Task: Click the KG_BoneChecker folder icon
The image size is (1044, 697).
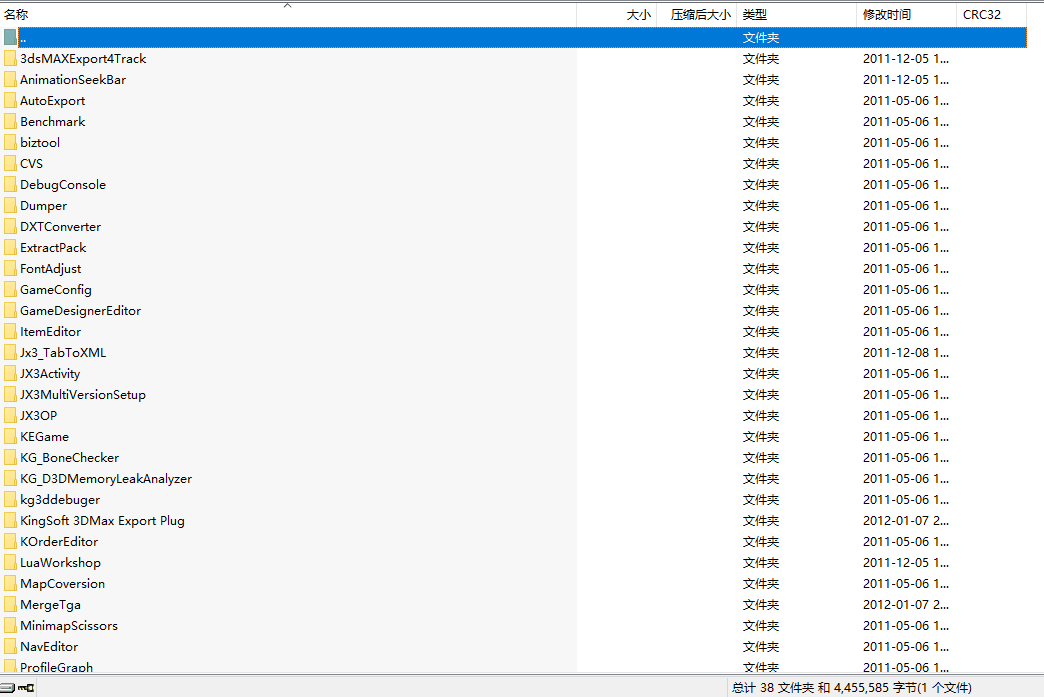Action: (10, 458)
